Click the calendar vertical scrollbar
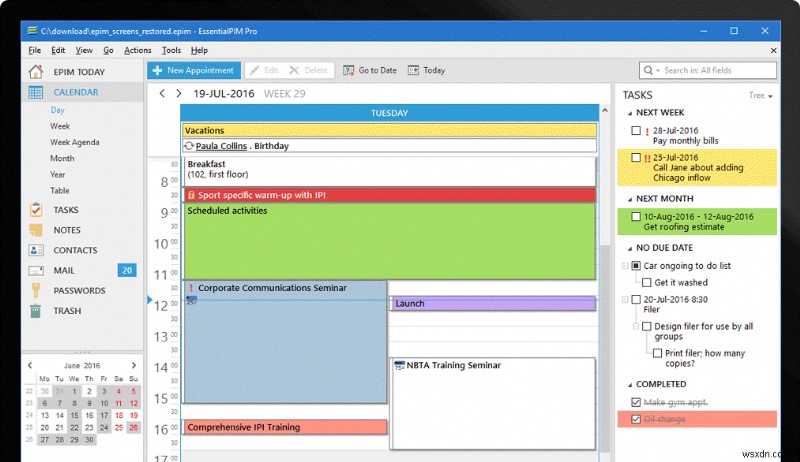The image size is (800, 462). pyautogui.click(x=605, y=347)
